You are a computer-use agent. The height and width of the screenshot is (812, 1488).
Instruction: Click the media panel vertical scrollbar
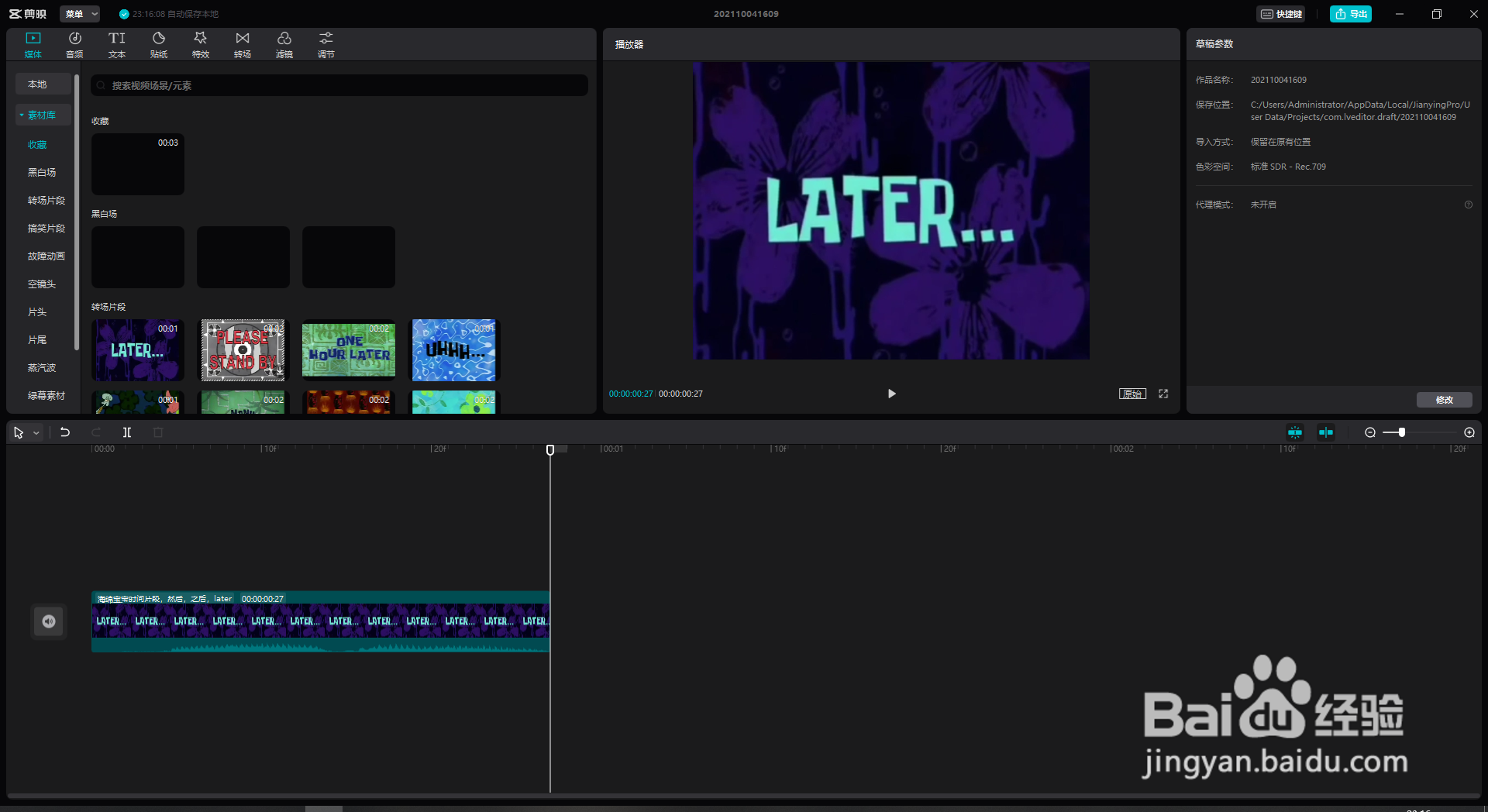click(76, 213)
